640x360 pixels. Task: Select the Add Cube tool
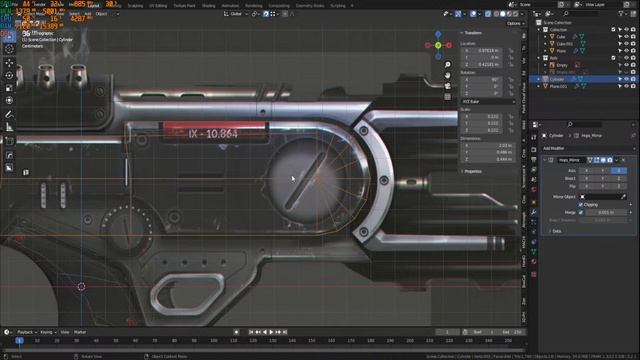point(9,141)
